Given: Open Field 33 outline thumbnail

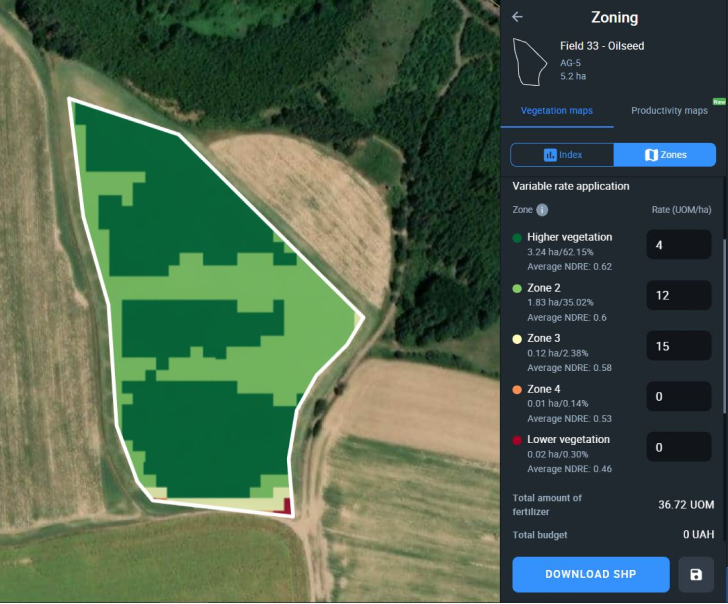Looking at the screenshot, I should [530, 62].
